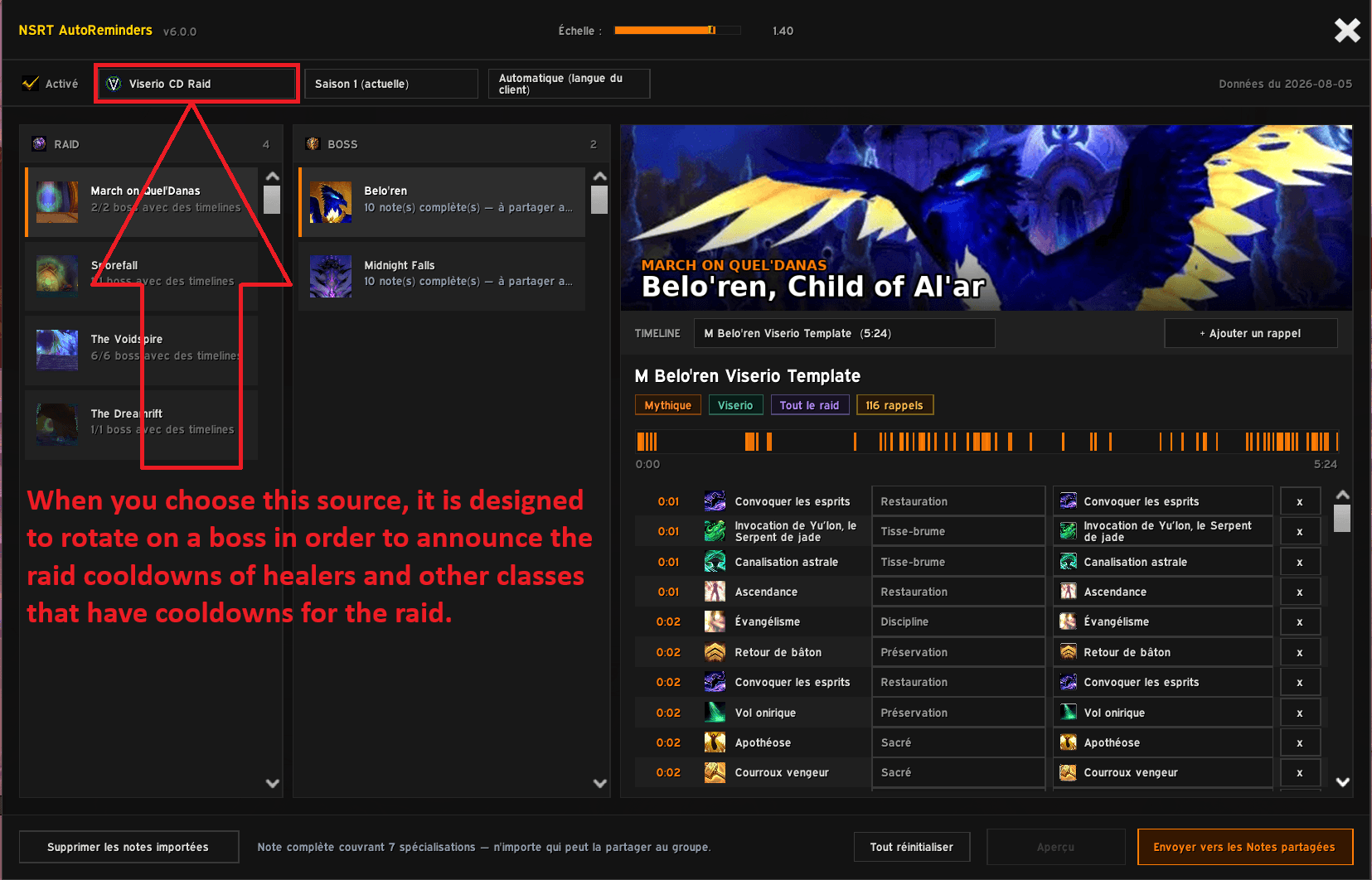Viewport: 1372px width, 880px height.
Task: Click the 116 rappels tag
Action: click(x=894, y=405)
